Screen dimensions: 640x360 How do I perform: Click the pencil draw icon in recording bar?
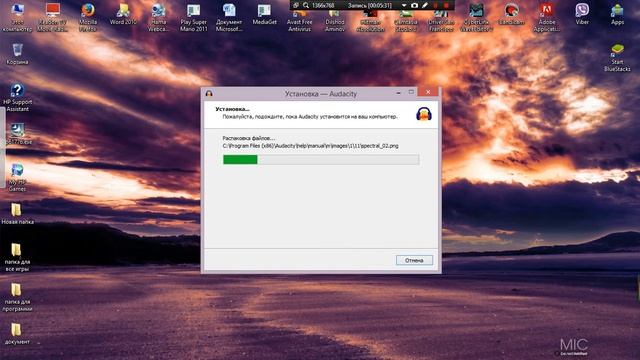[x=425, y=5]
